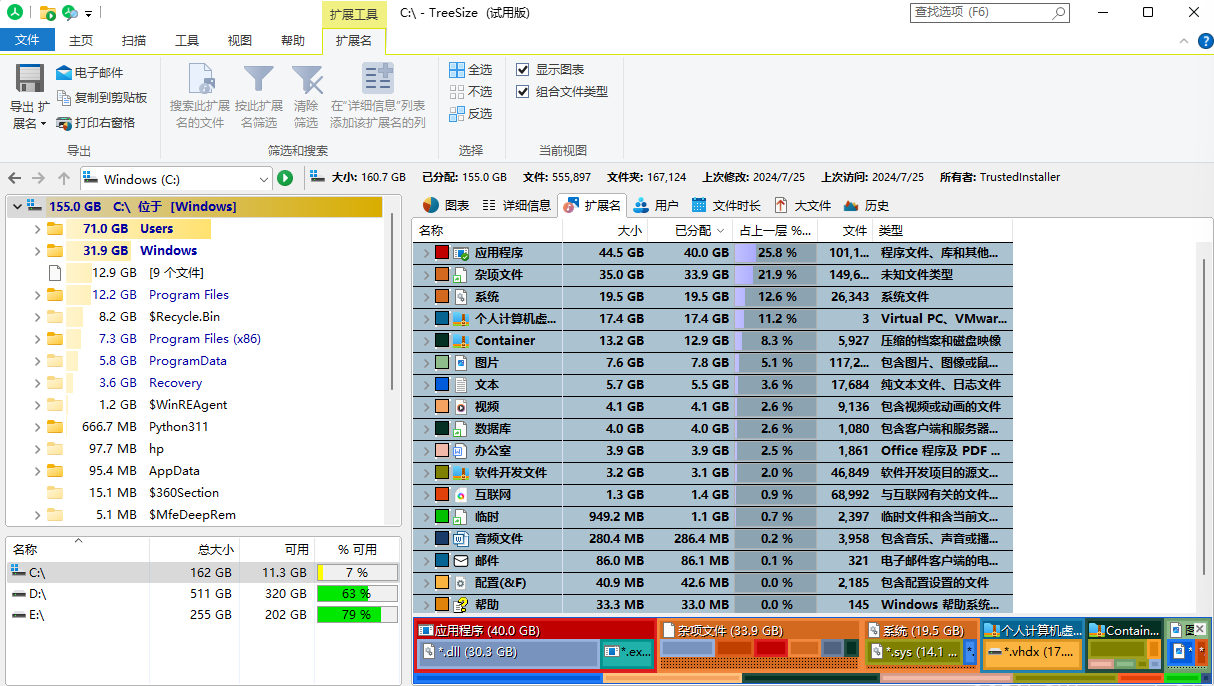The image size is (1214, 686).
Task: Open the Windows (C:) drive dropdown
Action: coord(262,177)
